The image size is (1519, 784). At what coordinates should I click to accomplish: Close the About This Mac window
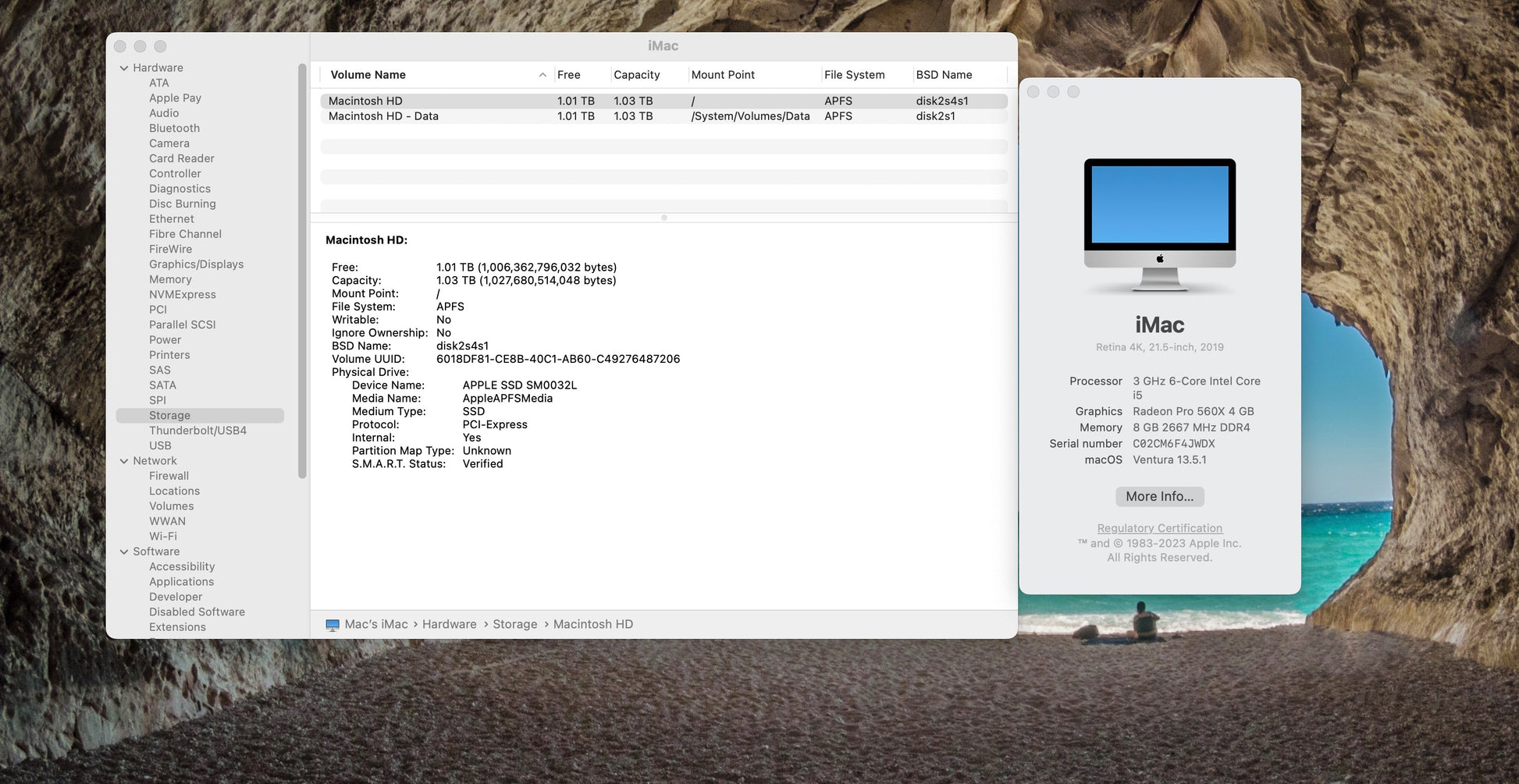[1033, 92]
